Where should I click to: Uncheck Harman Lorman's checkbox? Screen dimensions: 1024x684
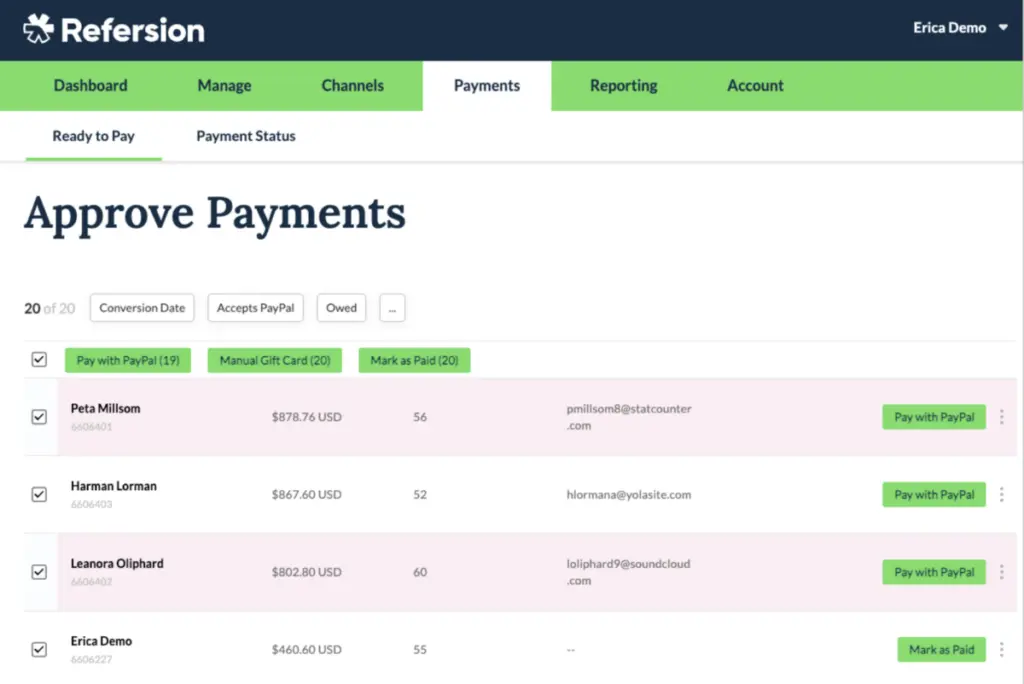(39, 494)
